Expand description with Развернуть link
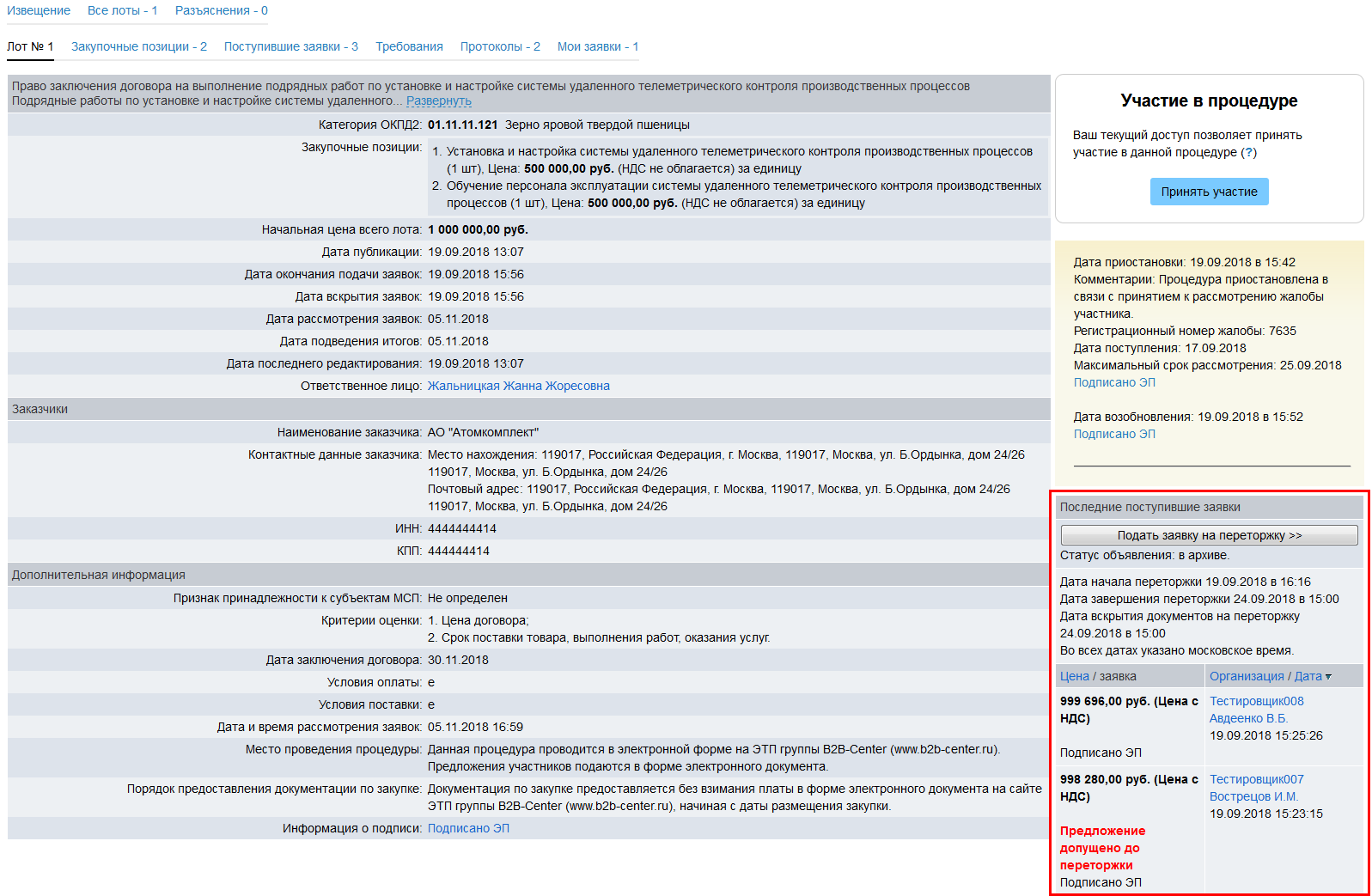This screenshot has width=1372, height=896. pyautogui.click(x=438, y=101)
